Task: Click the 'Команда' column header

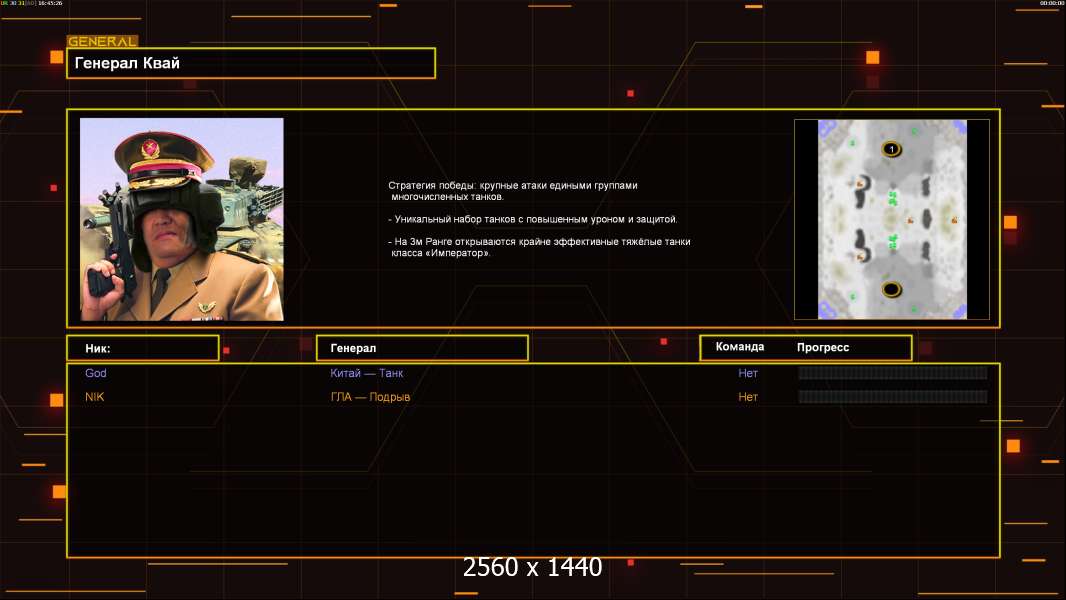Action: click(x=740, y=347)
